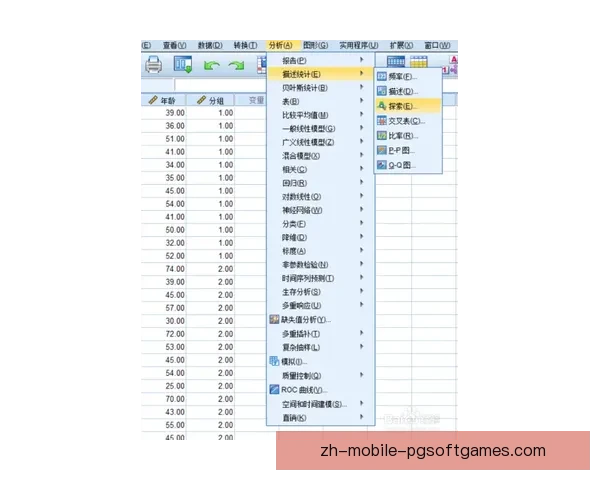Expand the 报告(P) submenu arrow
This screenshot has width=600, height=480.
(361, 60)
